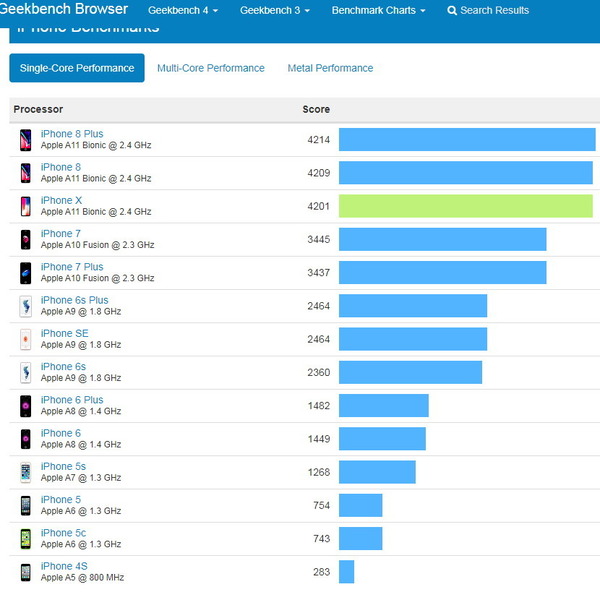Open the iPhone 8 link
600x600 pixels.
coord(61,167)
